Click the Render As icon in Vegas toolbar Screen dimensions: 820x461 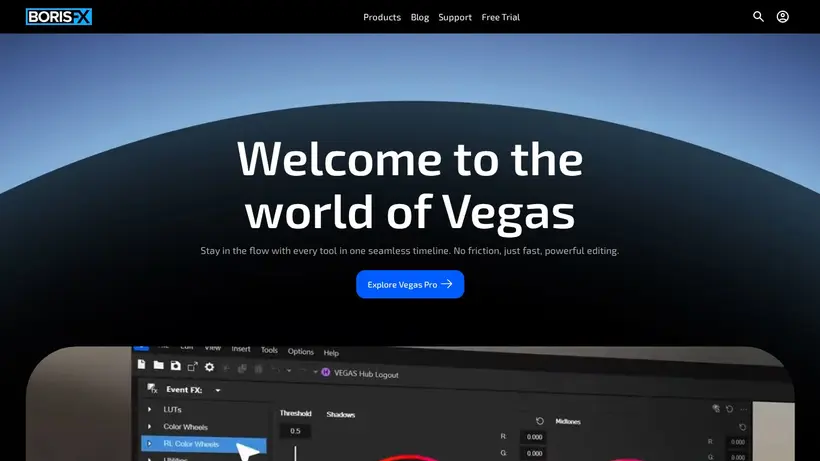tap(192, 366)
